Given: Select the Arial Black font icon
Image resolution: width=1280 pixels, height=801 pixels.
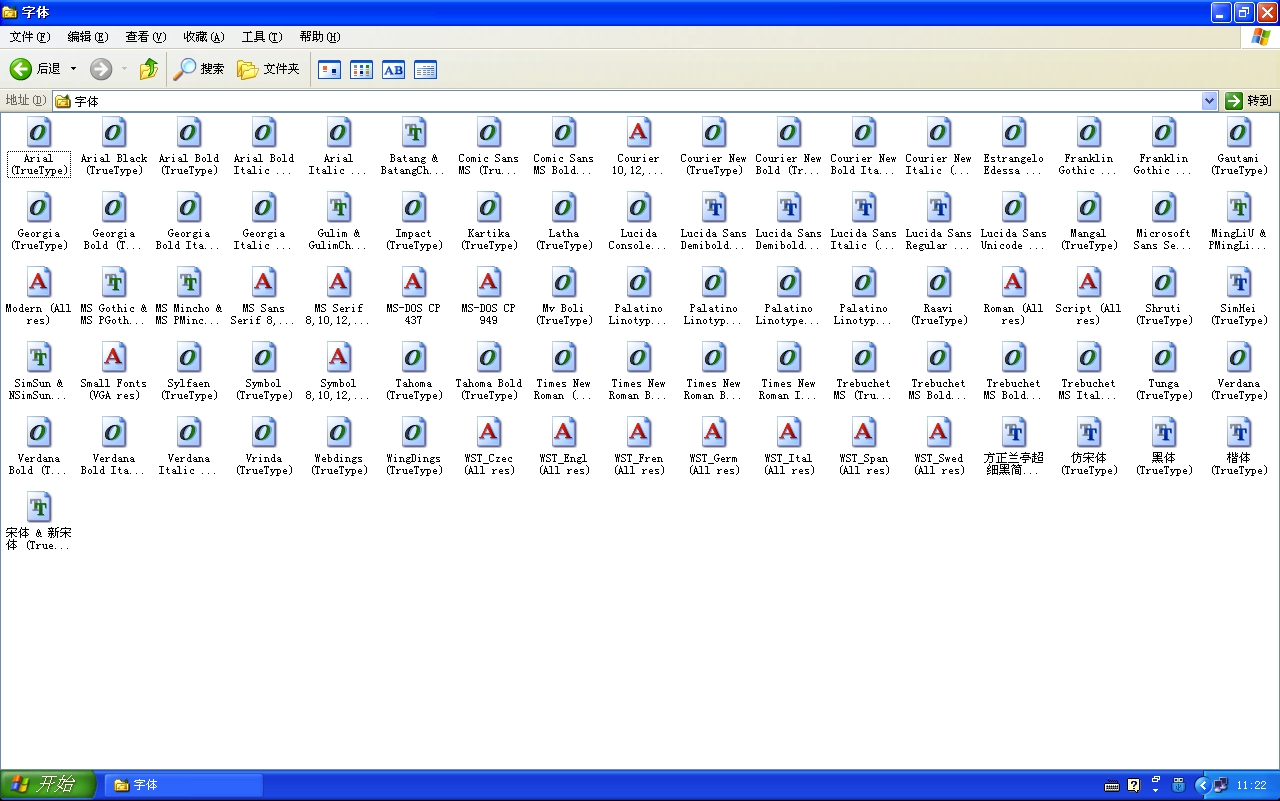Looking at the screenshot, I should click(x=114, y=132).
